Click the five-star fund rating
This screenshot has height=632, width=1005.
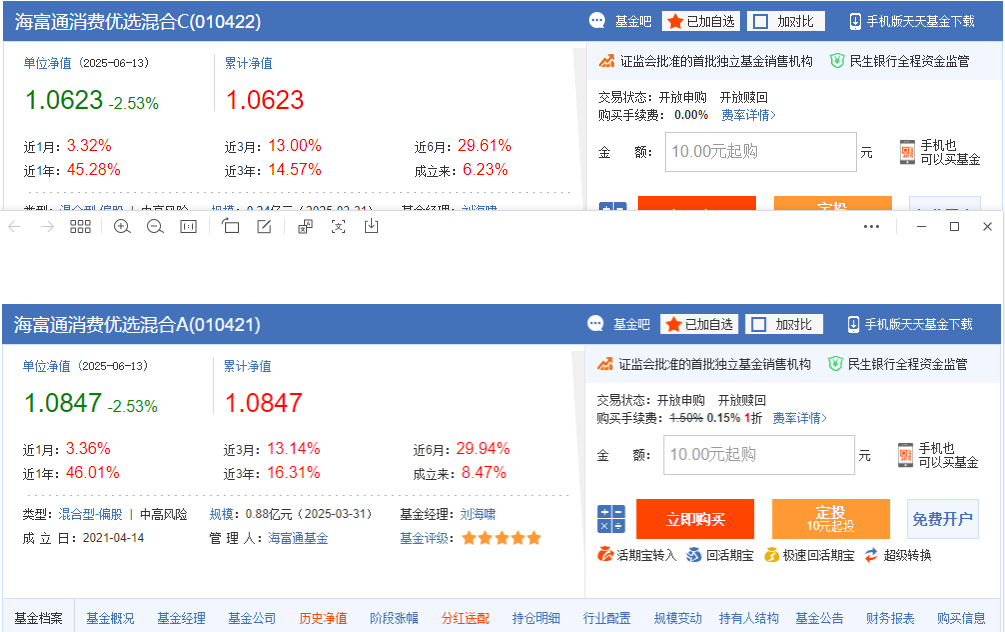point(501,538)
